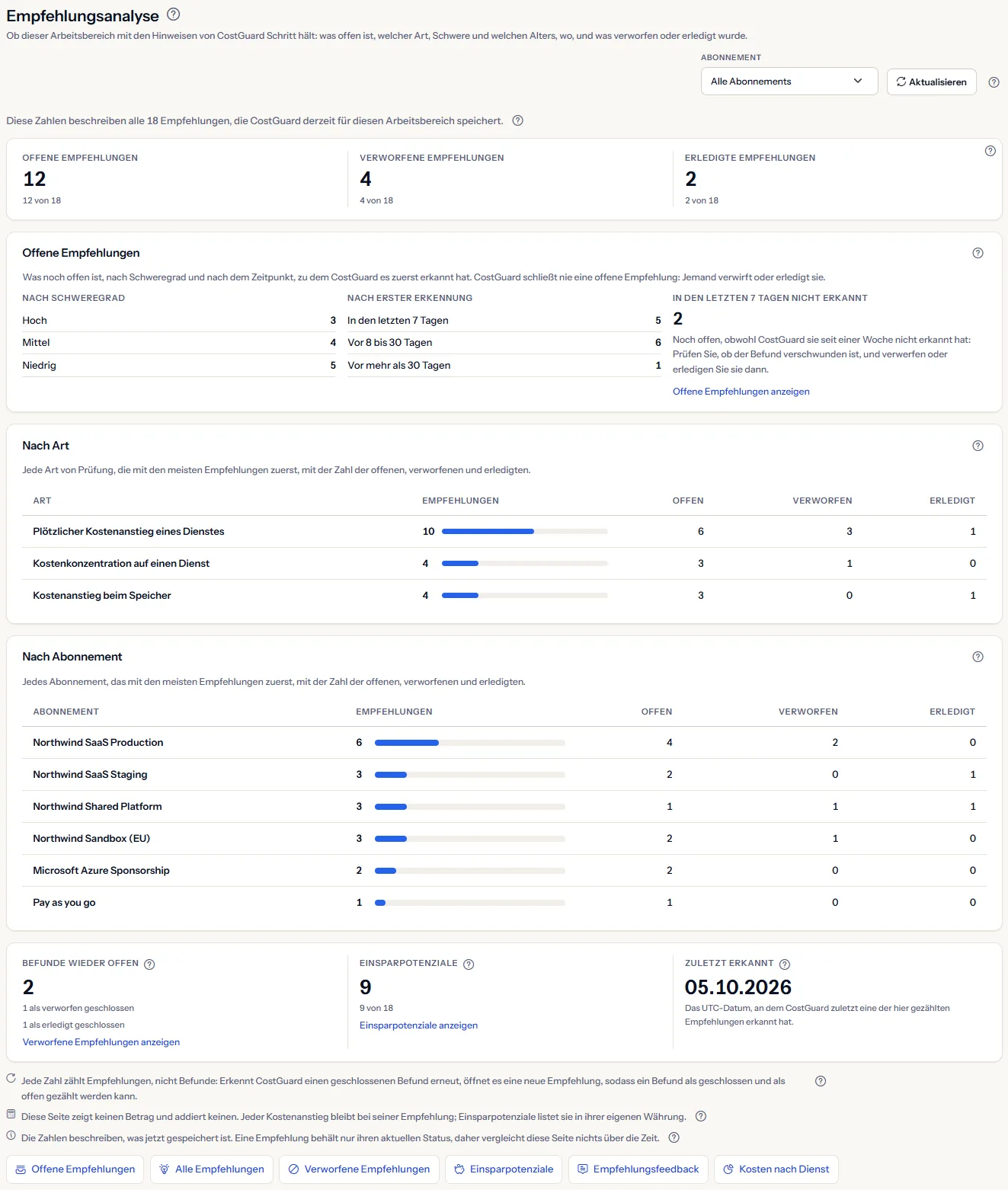Follow the Offene Empfehlungen anzeigen link
This screenshot has height=1190, width=1008.
(x=741, y=392)
